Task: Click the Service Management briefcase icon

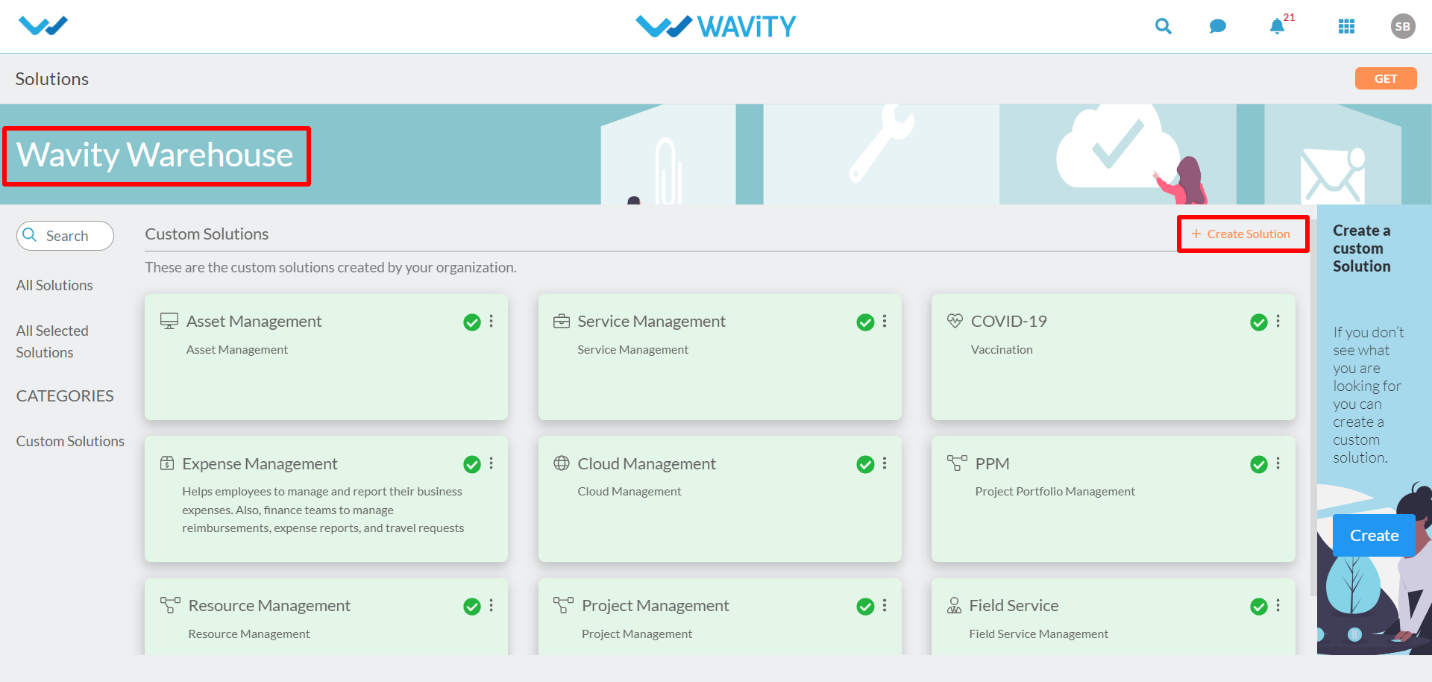Action: (562, 321)
